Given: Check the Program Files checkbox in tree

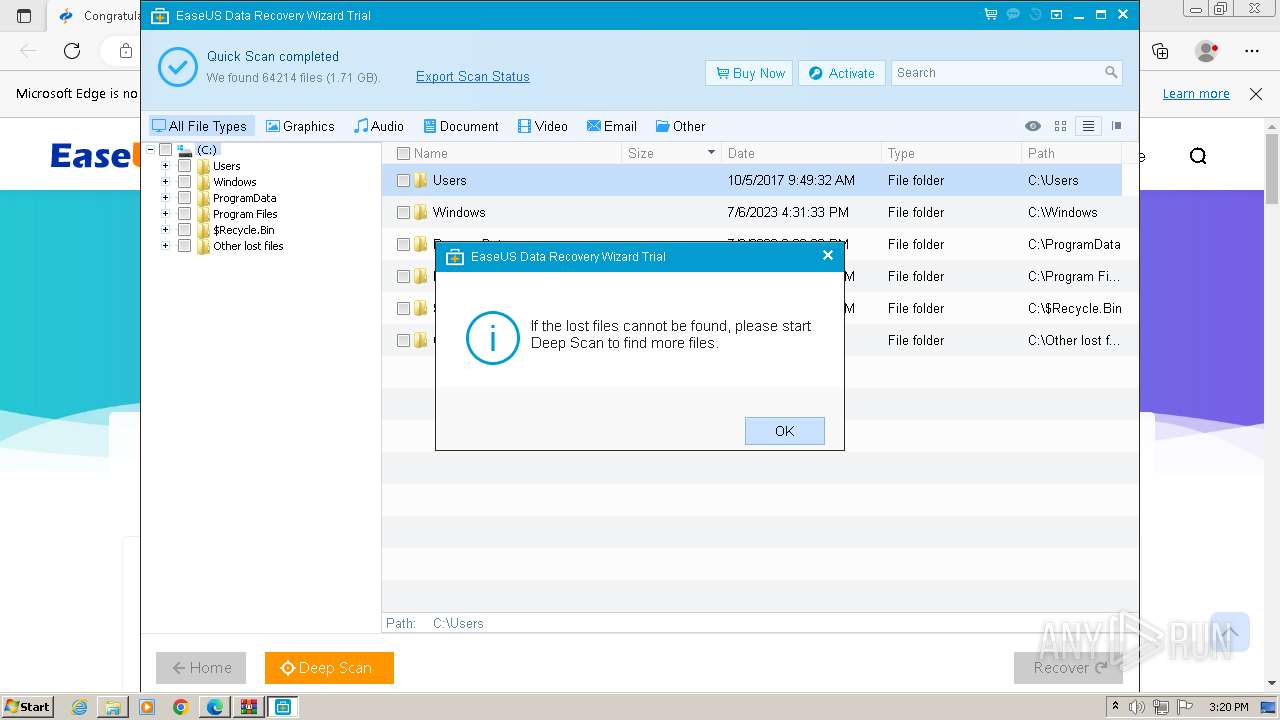Looking at the screenshot, I should pyautogui.click(x=184, y=214).
